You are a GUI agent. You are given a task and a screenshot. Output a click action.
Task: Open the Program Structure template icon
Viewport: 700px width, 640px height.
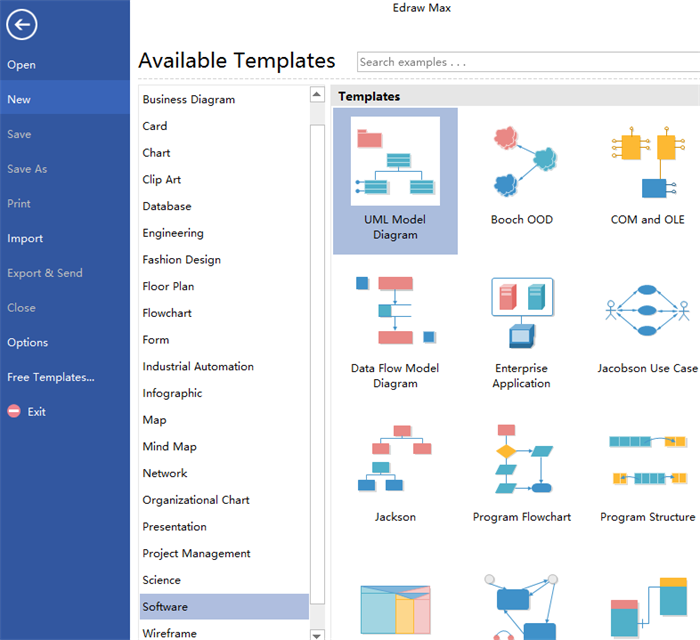click(x=648, y=460)
